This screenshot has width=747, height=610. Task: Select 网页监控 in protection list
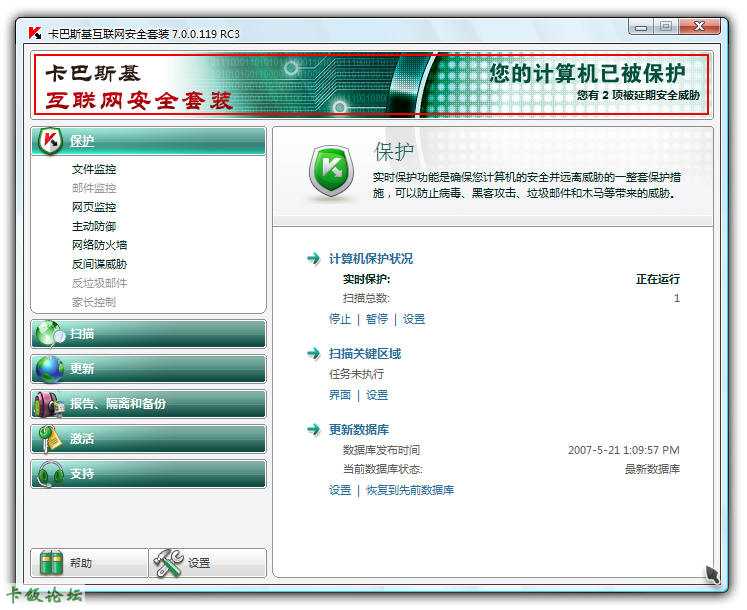click(94, 207)
